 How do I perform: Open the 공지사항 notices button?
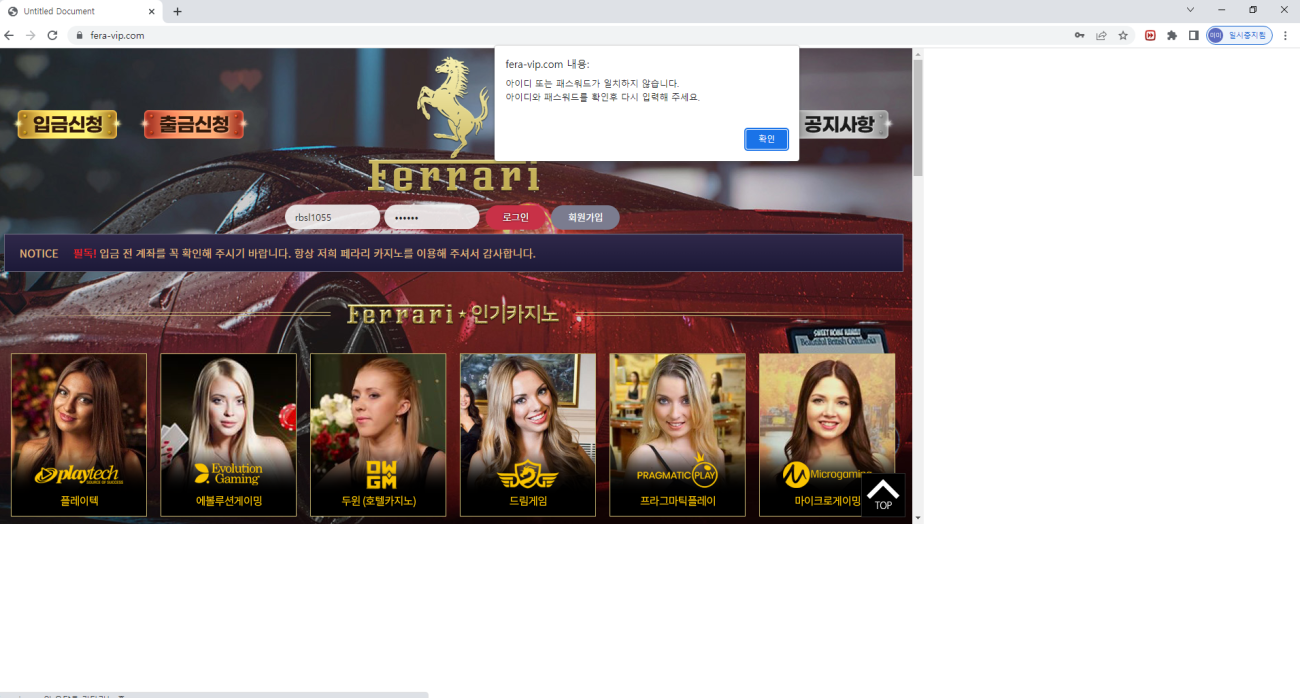click(x=845, y=125)
